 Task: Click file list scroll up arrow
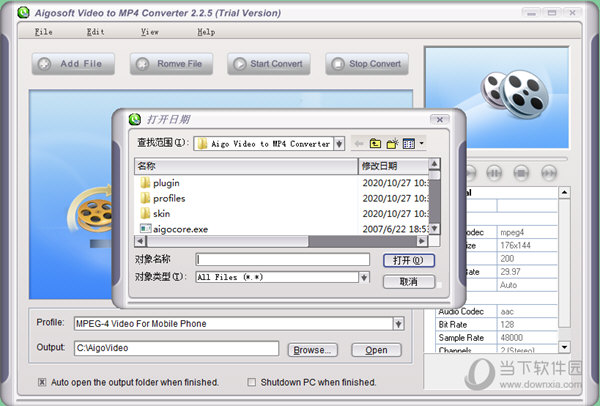tap(434, 164)
